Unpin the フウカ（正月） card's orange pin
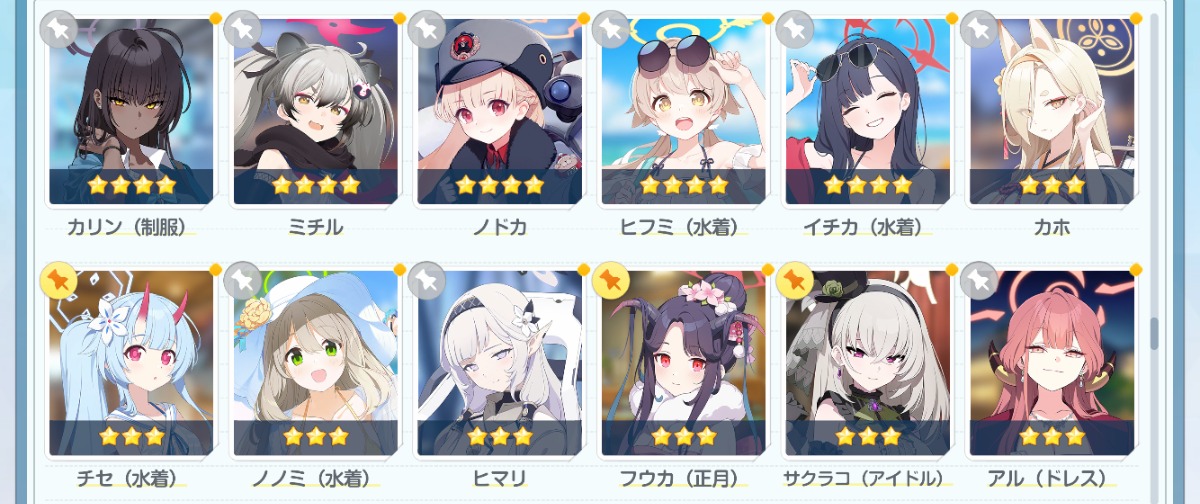 [611, 281]
